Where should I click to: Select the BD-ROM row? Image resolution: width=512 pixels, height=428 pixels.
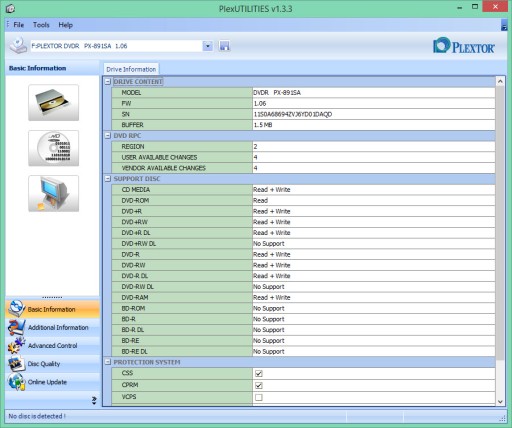point(303,308)
